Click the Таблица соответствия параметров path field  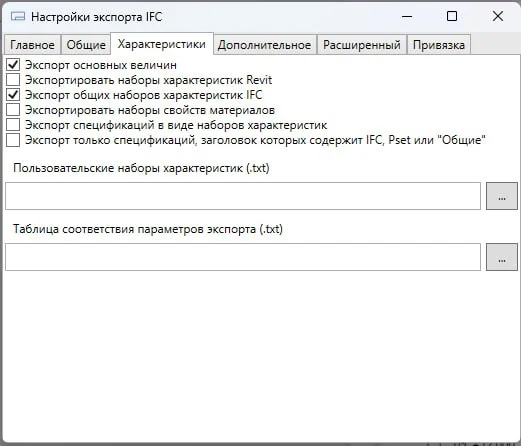pyautogui.click(x=243, y=257)
